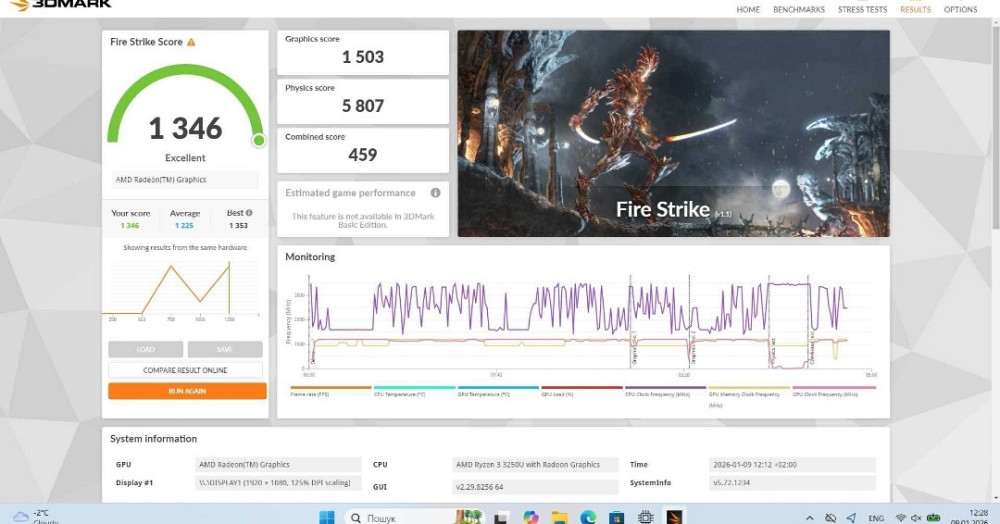This screenshot has height=524, width=1000.
Task: Toggle the CPU Clock Frequency color legend
Action: point(664,392)
